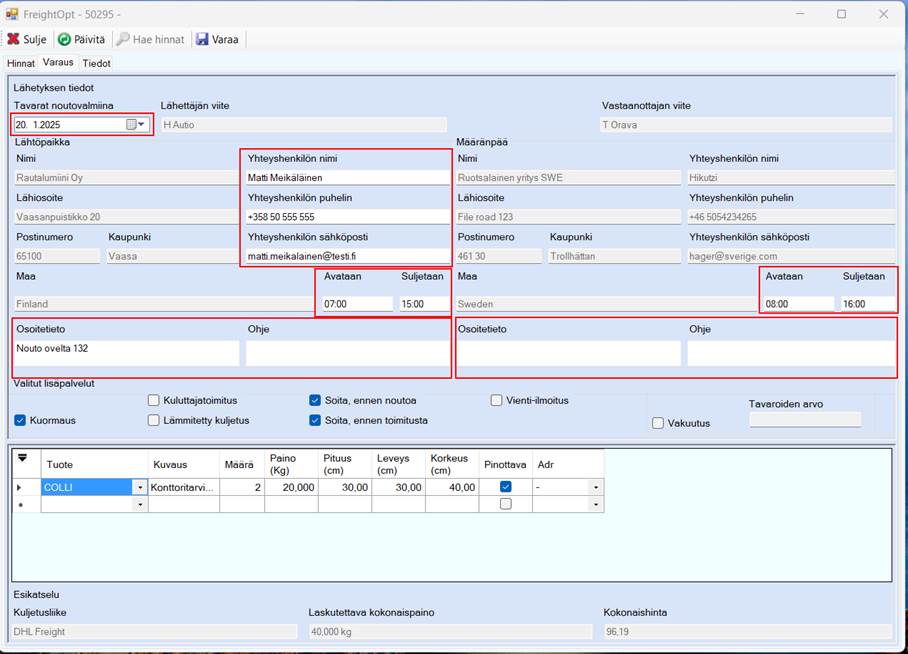This screenshot has height=654, width=908.
Task: Click the Vastaanottajan viite field with T Orava
Action: pyautogui.click(x=746, y=125)
